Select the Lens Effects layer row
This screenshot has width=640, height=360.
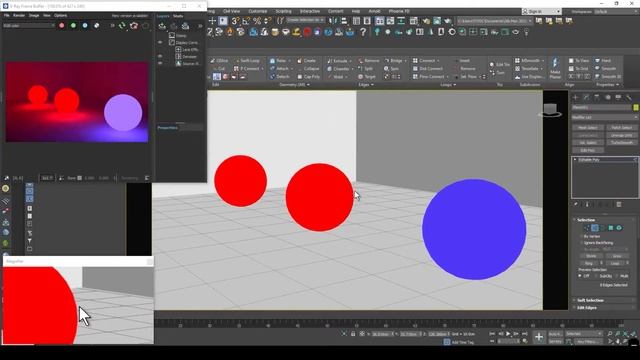[x=187, y=49]
